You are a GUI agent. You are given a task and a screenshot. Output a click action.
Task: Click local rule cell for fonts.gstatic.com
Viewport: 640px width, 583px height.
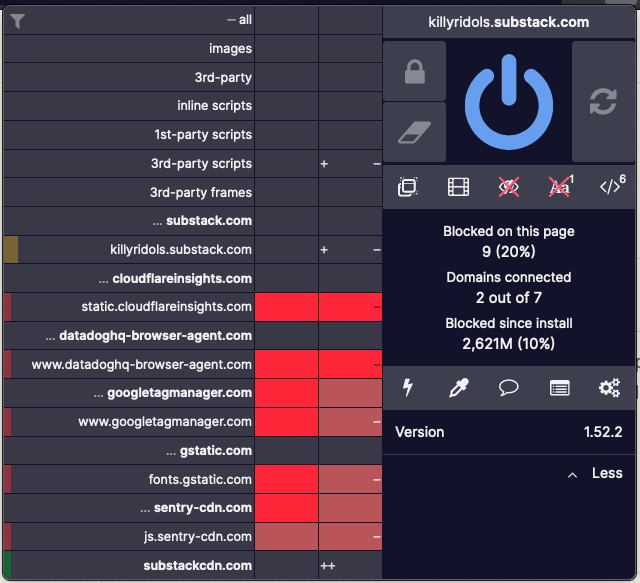[350, 479]
